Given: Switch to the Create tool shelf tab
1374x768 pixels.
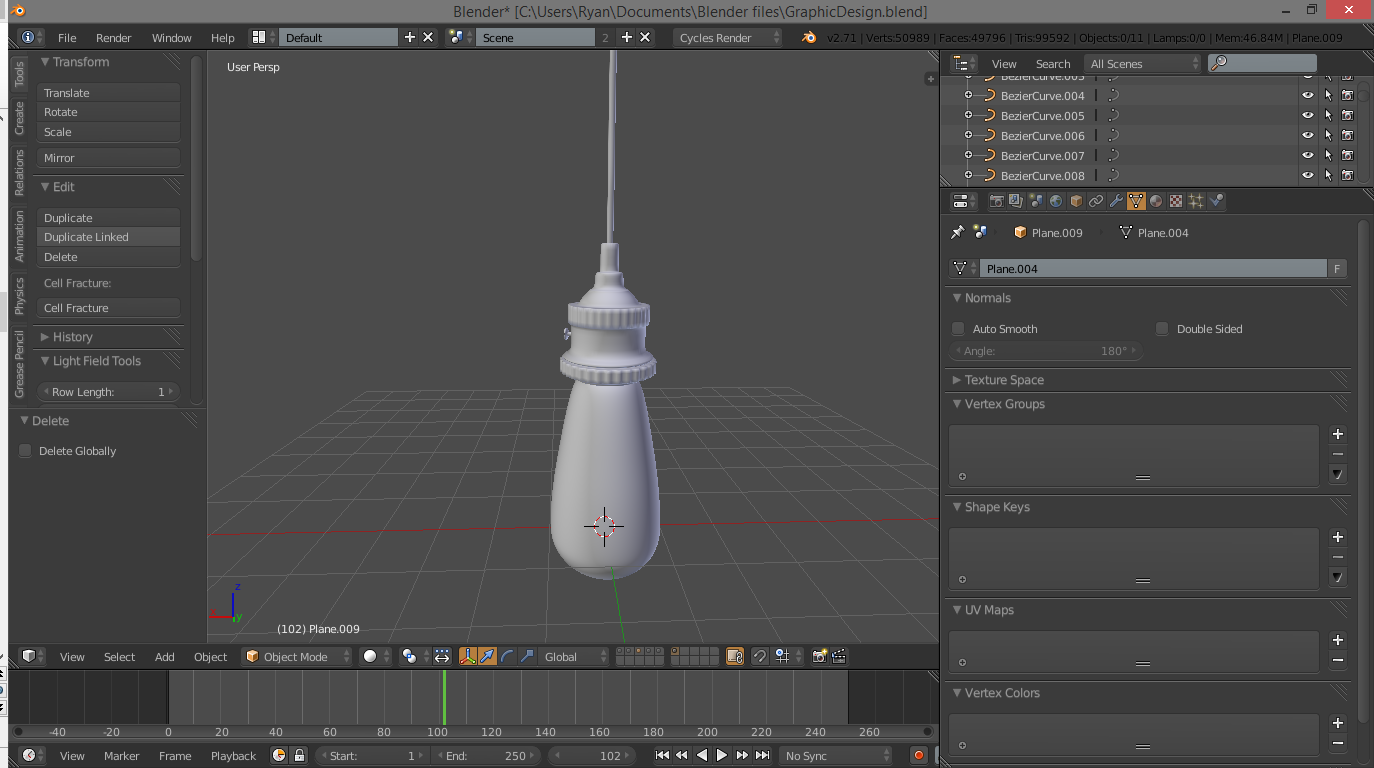Looking at the screenshot, I should pos(19,118).
